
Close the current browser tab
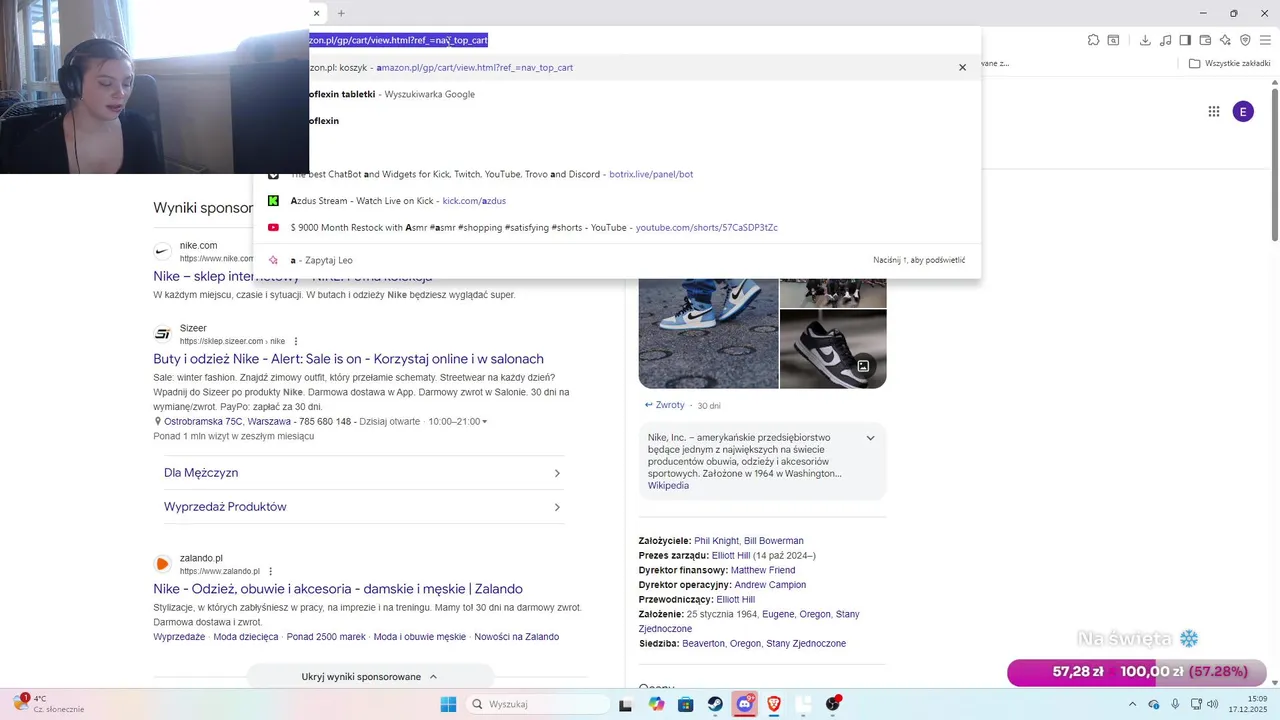pyautogui.click(x=316, y=13)
